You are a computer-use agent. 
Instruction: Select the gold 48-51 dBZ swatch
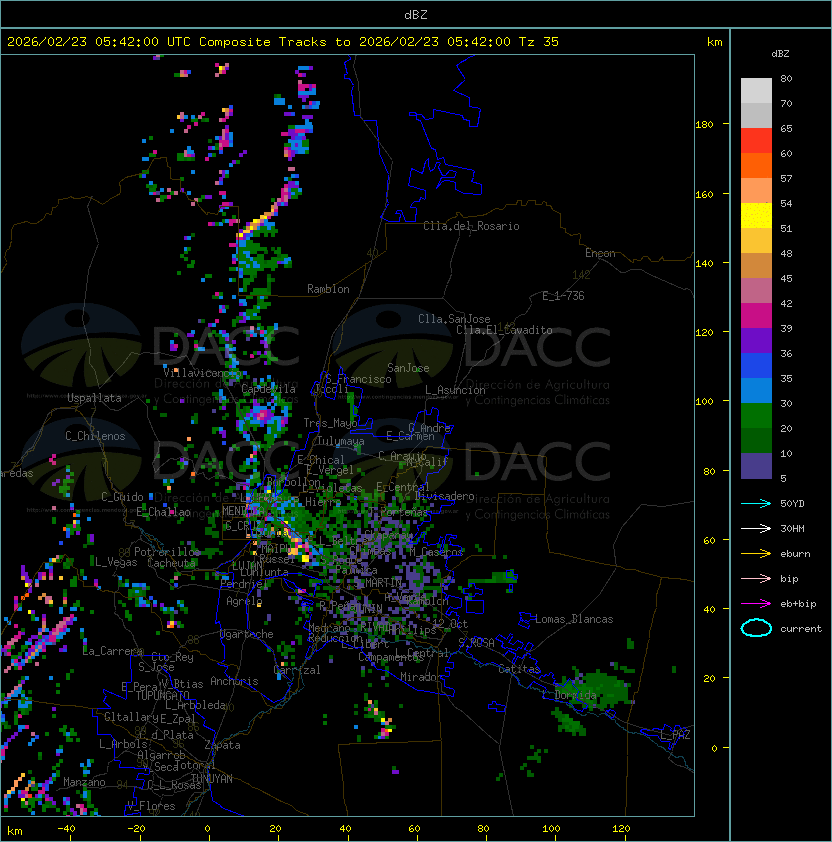pos(756,241)
